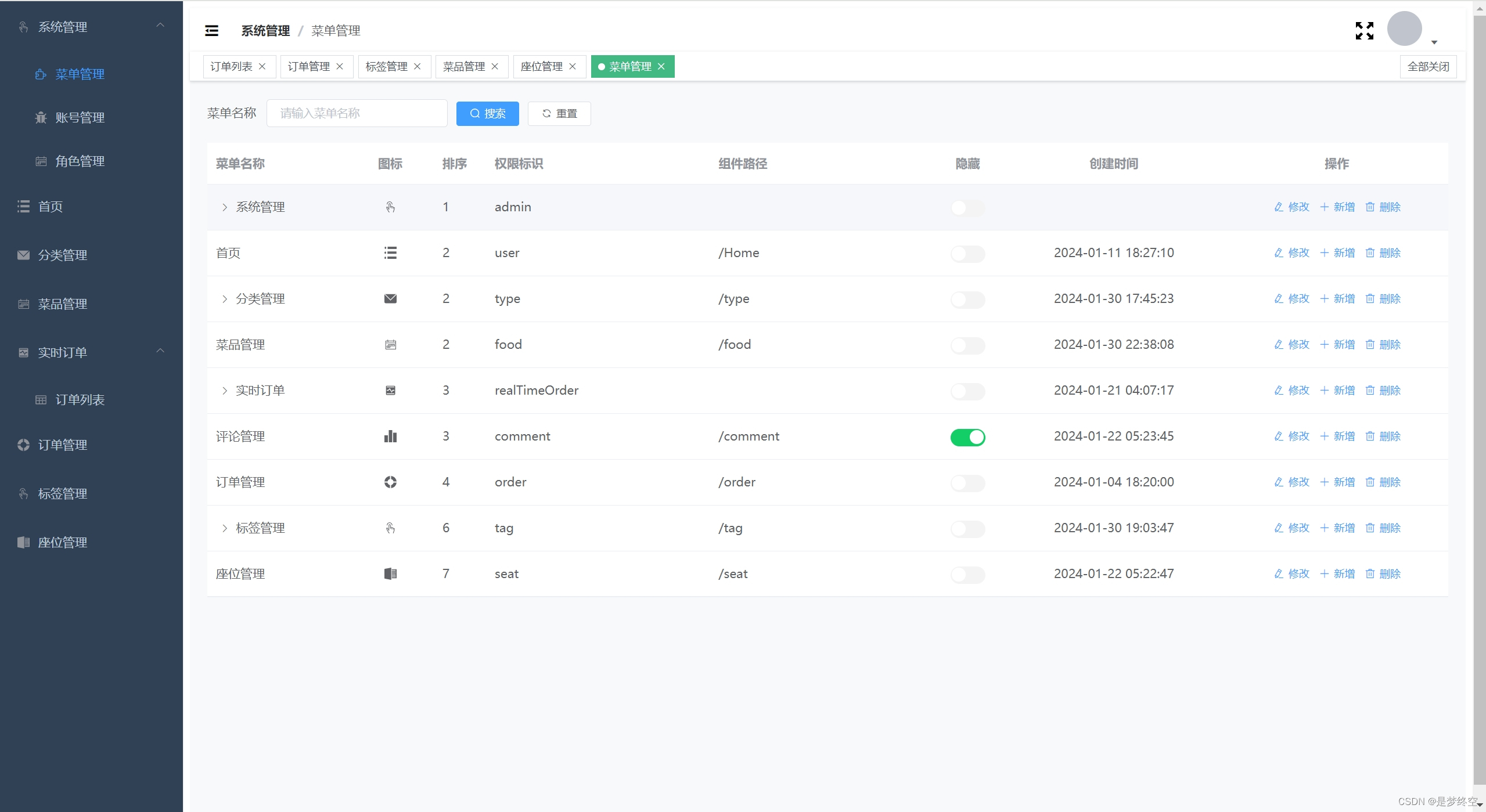Open 账号管理 in the sidebar
The height and width of the screenshot is (812, 1486).
(x=91, y=118)
